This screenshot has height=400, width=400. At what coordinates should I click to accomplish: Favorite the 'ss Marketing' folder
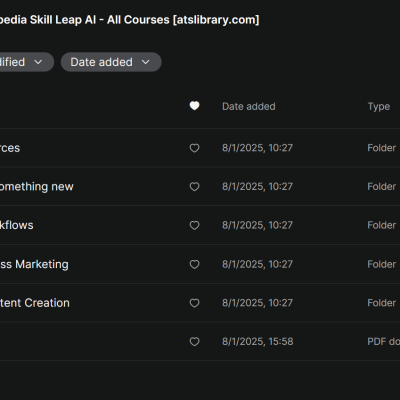click(x=194, y=264)
